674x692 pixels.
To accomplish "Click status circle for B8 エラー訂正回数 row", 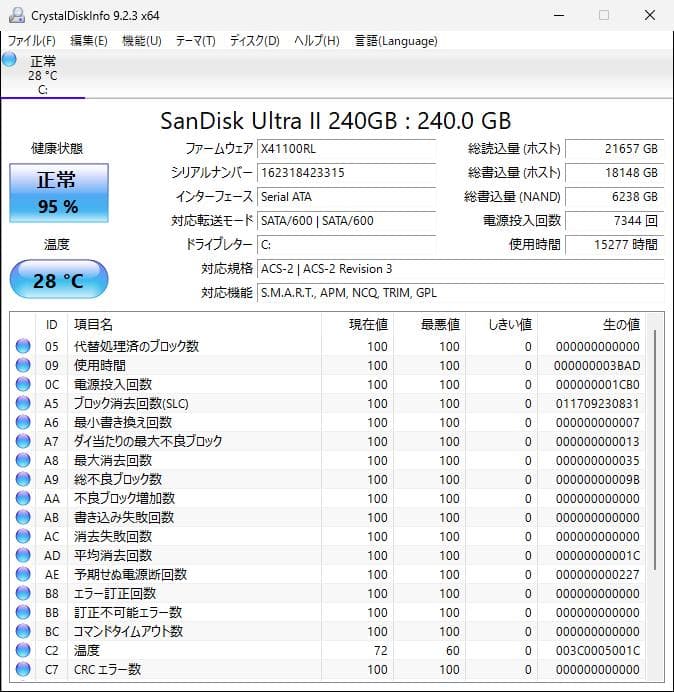I will click(23, 593).
